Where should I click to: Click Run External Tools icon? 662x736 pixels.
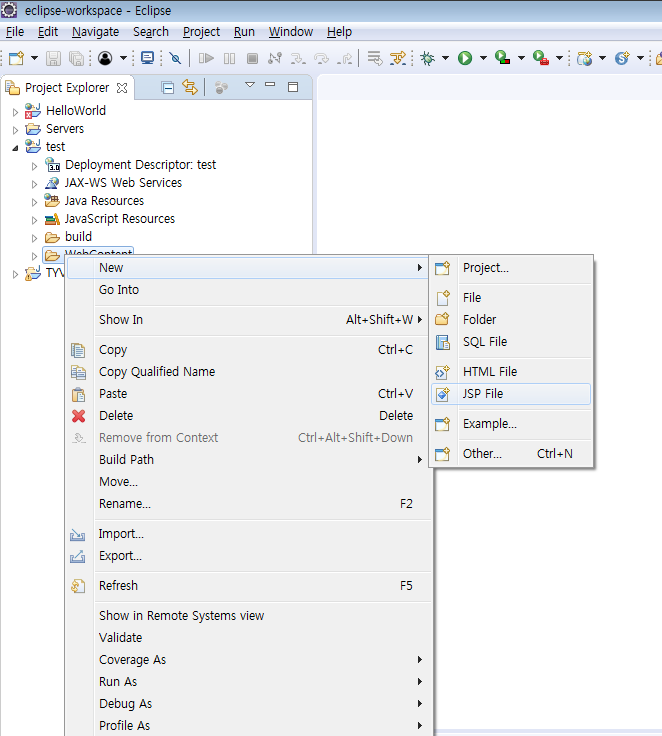[540, 58]
